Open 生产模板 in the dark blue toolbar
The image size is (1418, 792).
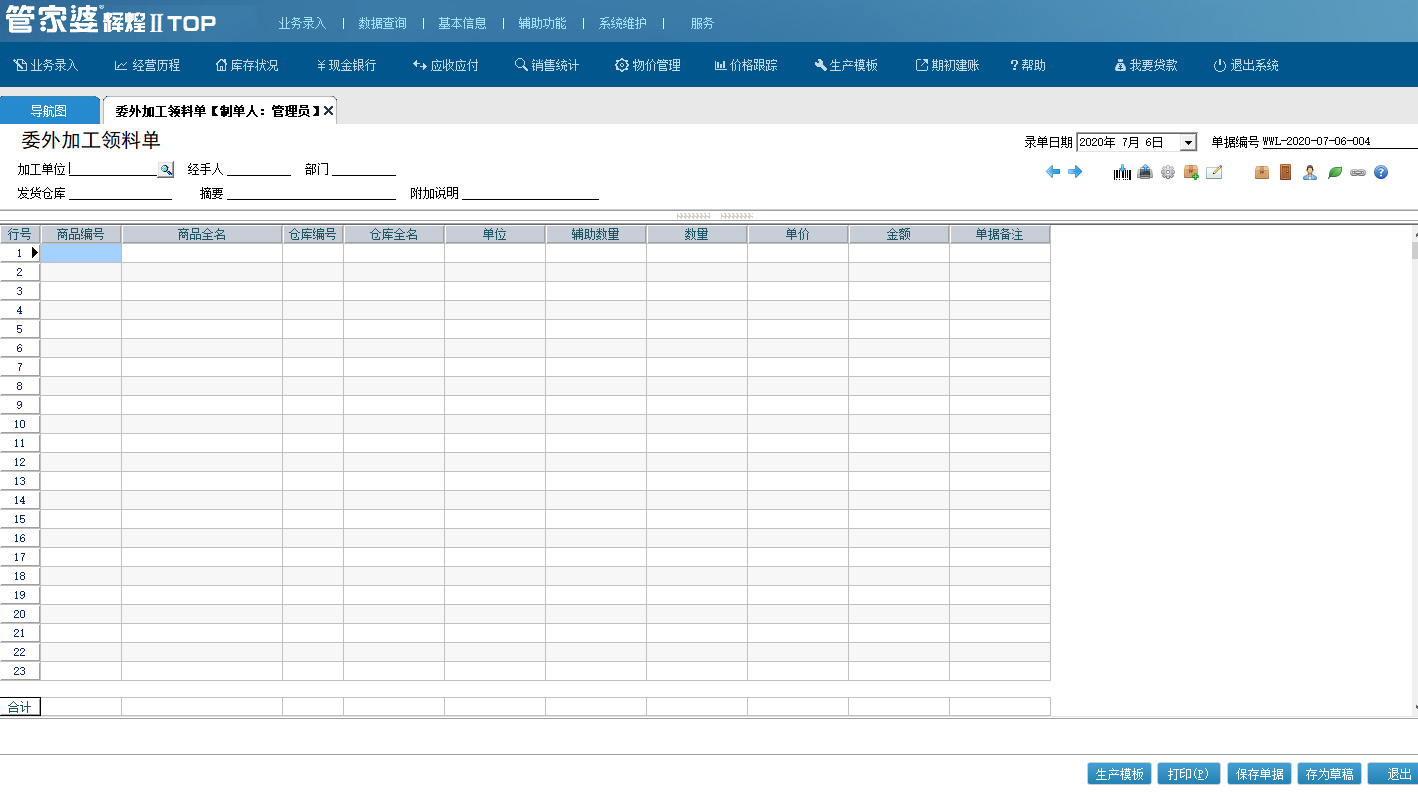(x=846, y=65)
